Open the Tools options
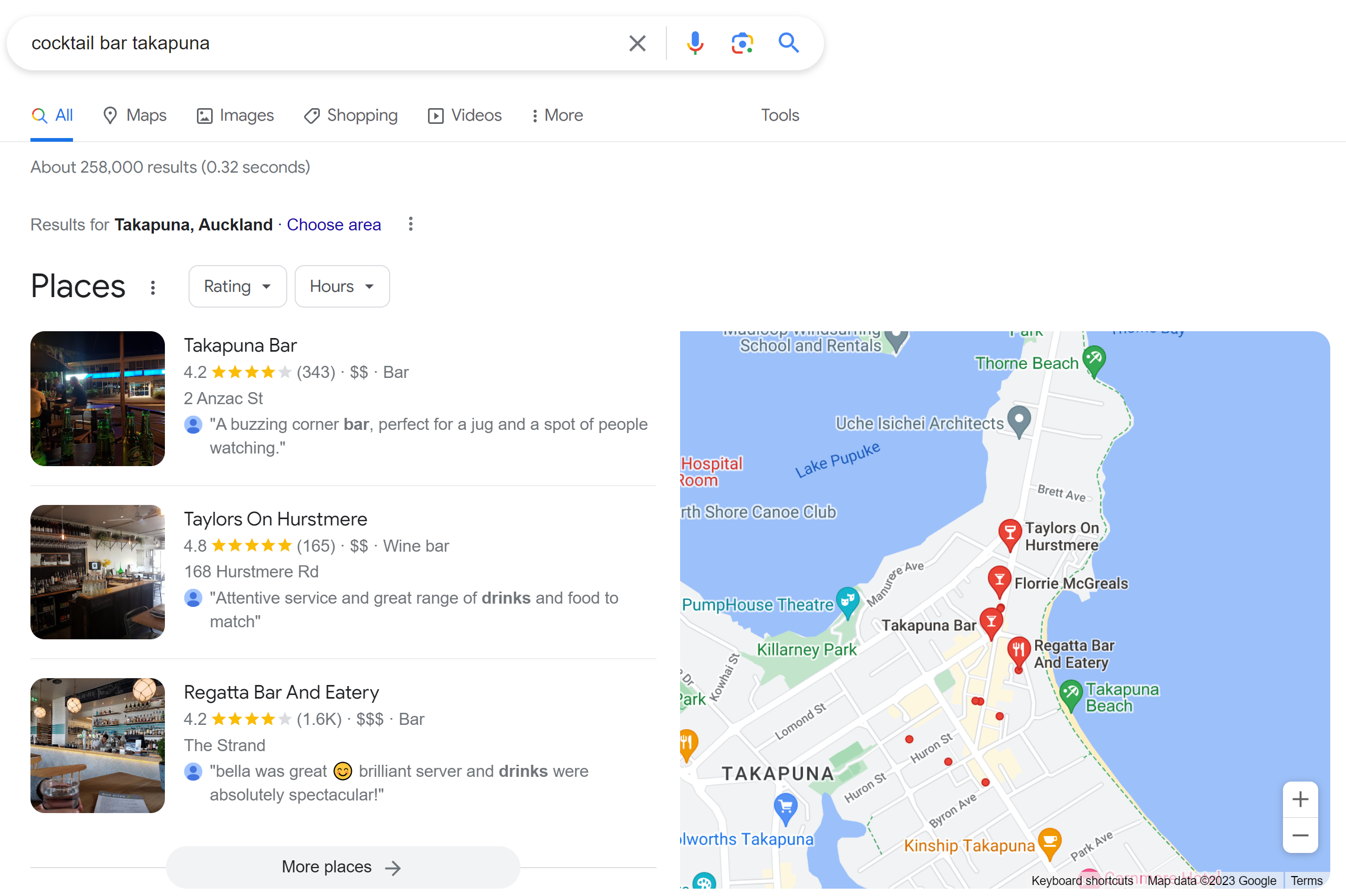This screenshot has width=1346, height=896. tap(779, 115)
